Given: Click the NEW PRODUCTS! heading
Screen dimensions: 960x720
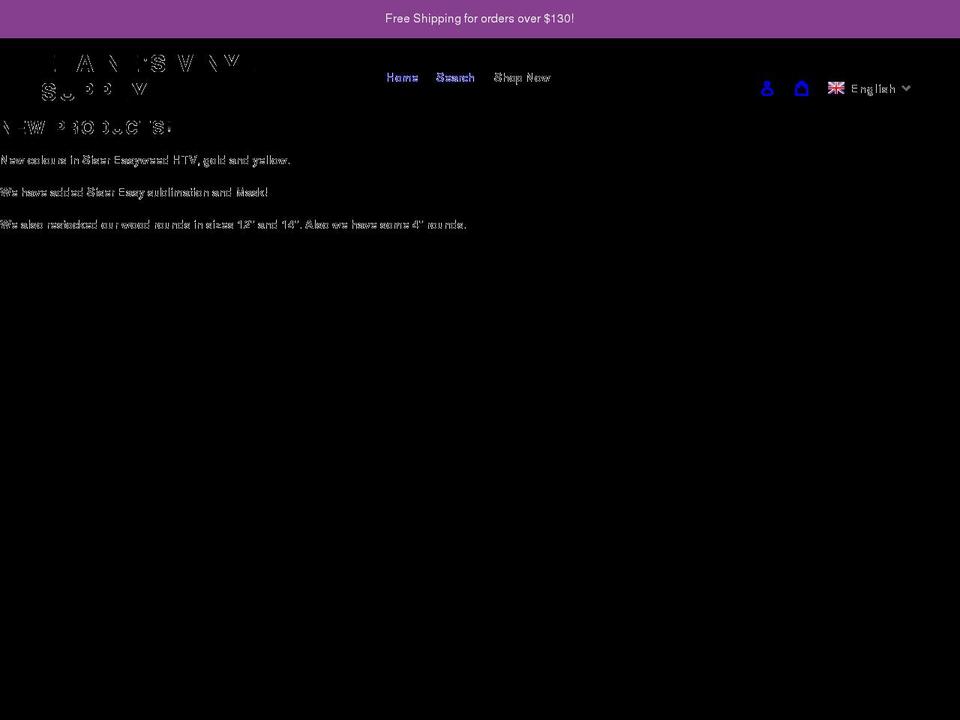Looking at the screenshot, I should pos(87,127).
